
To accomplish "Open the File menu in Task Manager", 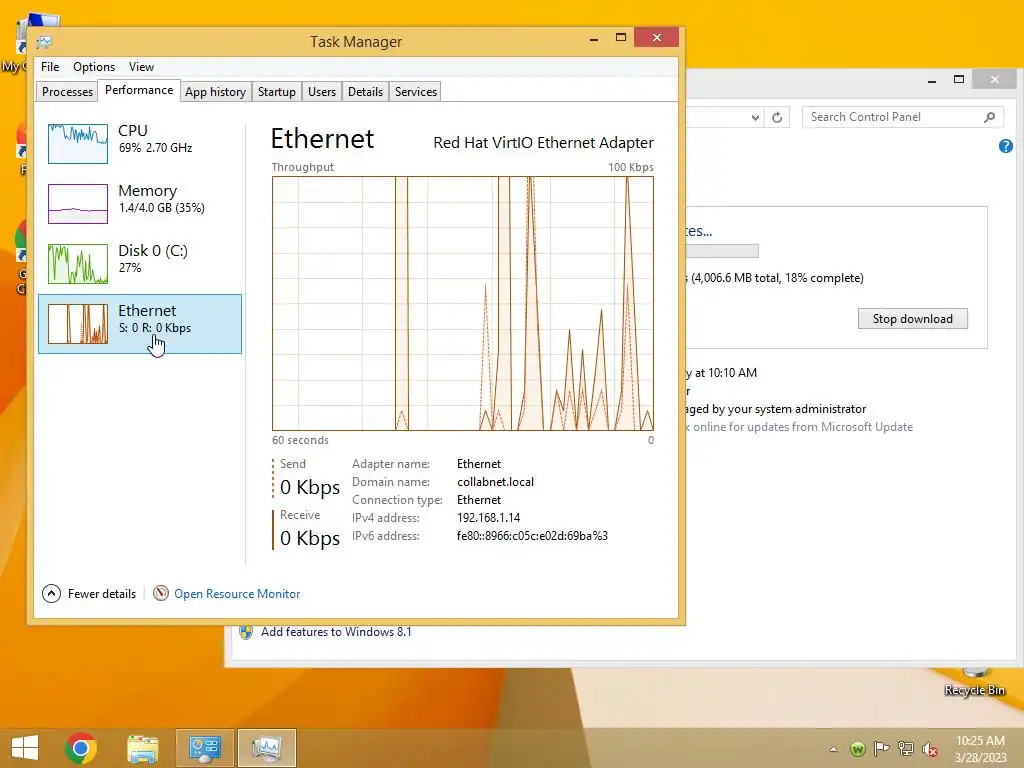I will click(x=50, y=67).
